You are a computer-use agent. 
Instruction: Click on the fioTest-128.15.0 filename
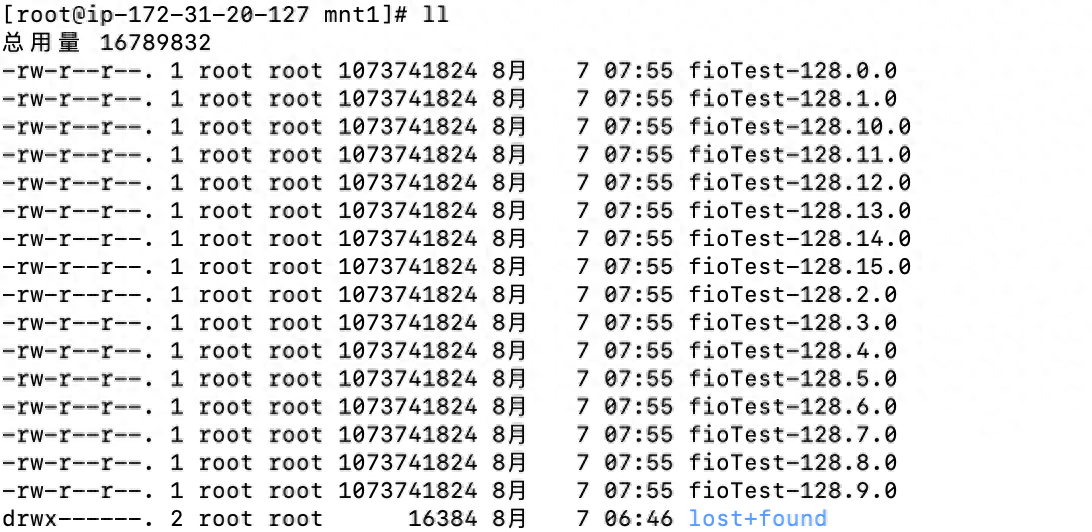tap(799, 267)
